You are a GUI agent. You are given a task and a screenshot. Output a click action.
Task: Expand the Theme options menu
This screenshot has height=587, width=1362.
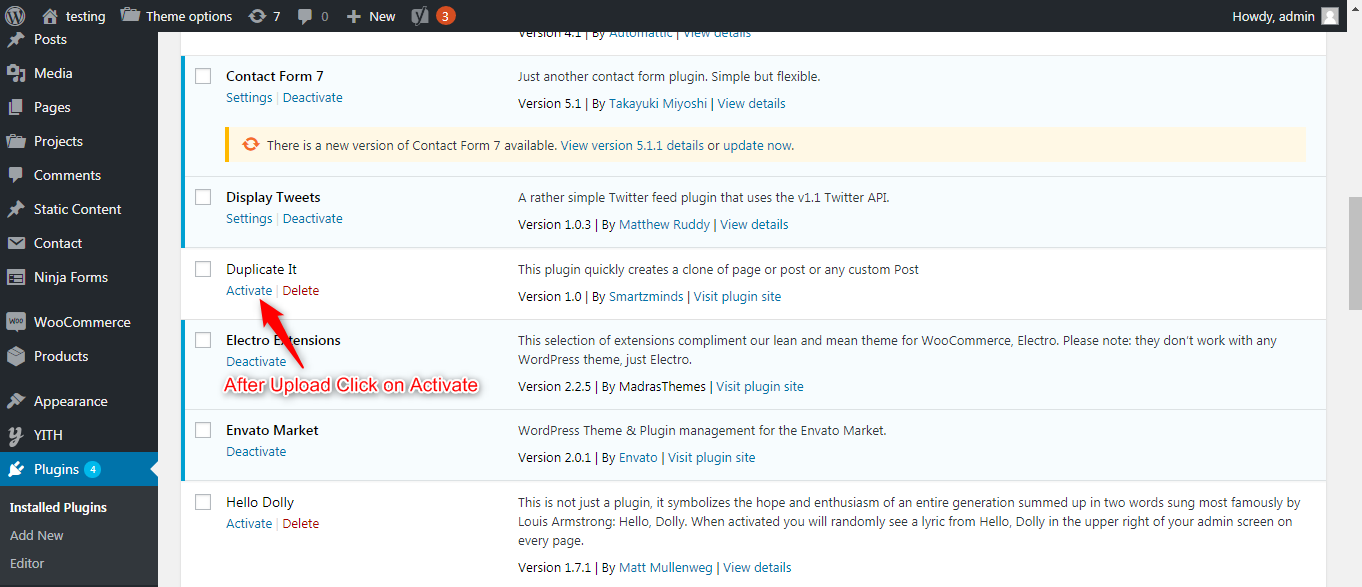176,16
